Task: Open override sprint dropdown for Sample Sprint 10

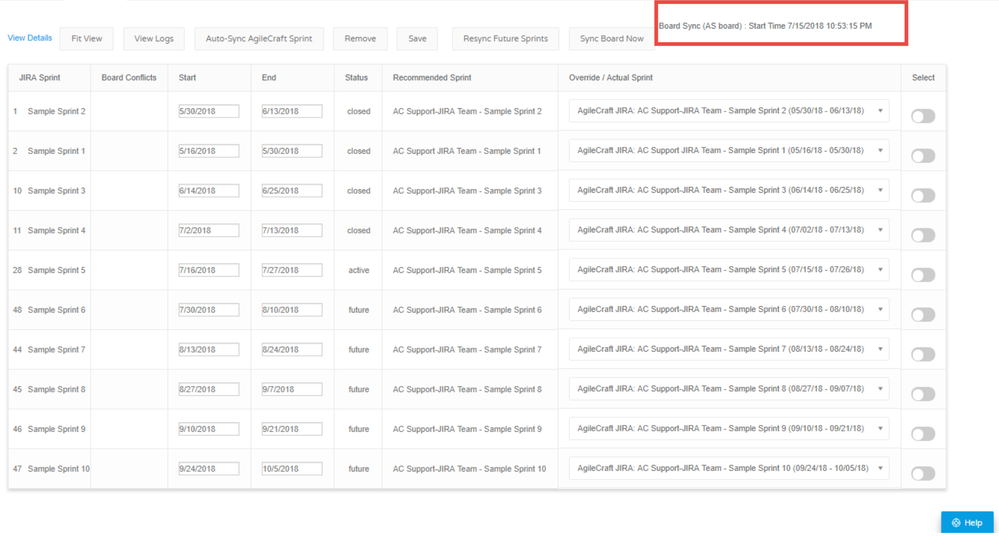Action: [729, 468]
